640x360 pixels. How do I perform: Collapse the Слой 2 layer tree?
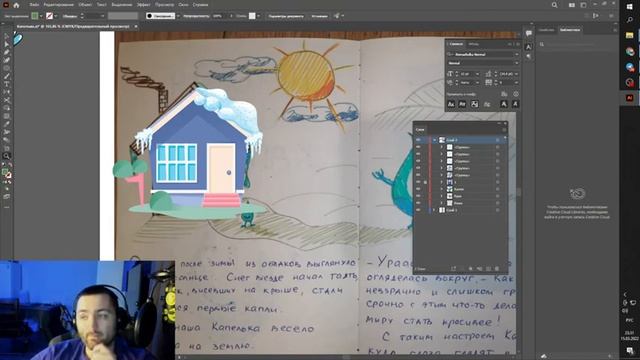[434, 140]
